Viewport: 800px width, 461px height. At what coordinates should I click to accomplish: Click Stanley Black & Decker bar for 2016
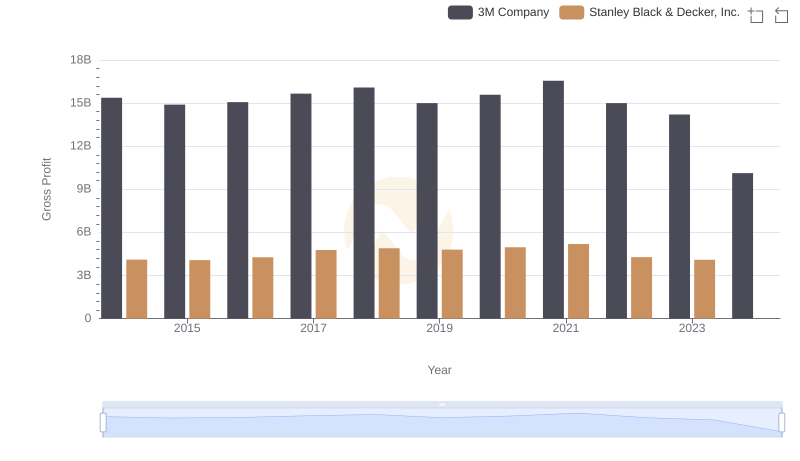click(x=263, y=288)
